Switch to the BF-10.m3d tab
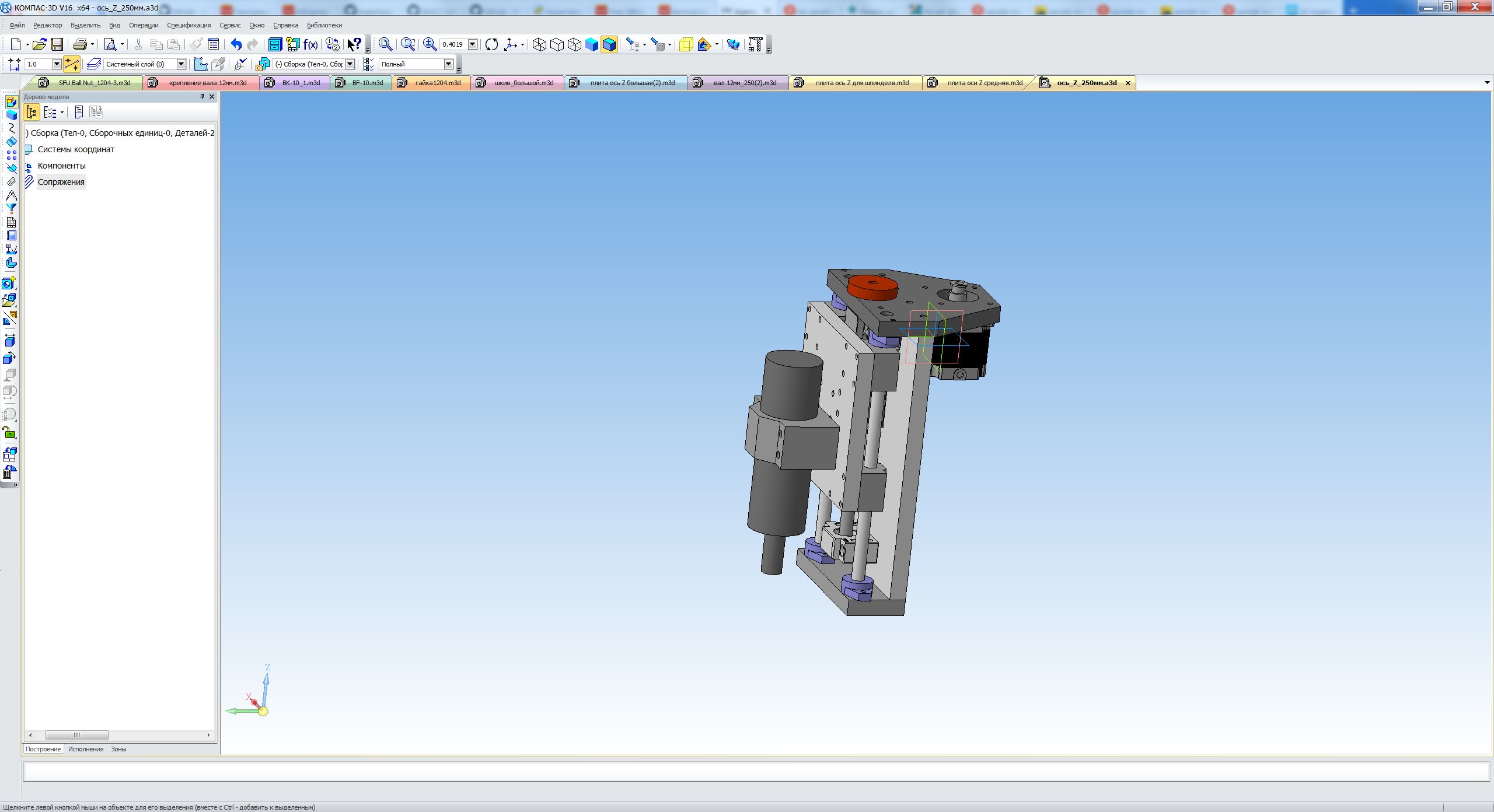The height and width of the screenshot is (812, 1494). click(x=367, y=83)
